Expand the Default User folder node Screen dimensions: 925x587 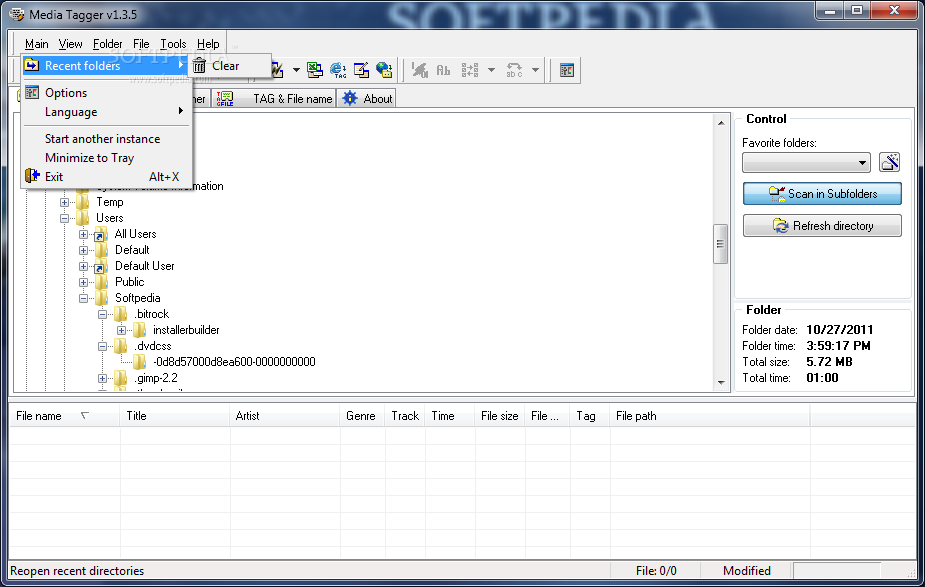tap(83, 266)
